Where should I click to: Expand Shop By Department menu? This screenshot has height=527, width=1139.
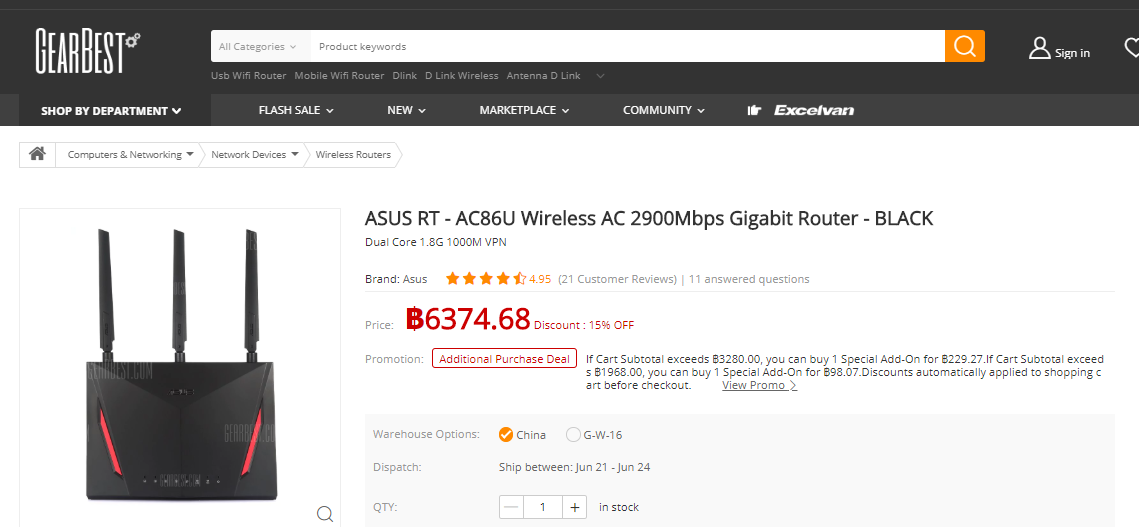(111, 110)
